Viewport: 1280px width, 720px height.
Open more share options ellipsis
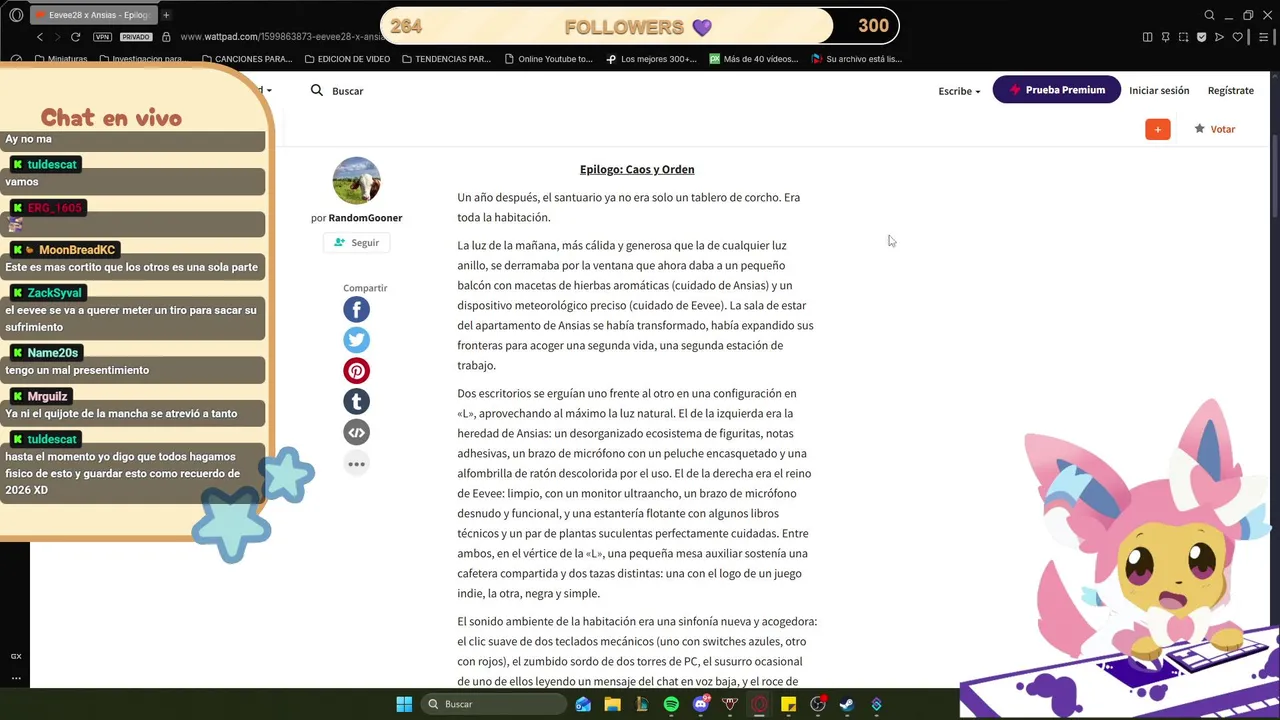[x=356, y=464]
